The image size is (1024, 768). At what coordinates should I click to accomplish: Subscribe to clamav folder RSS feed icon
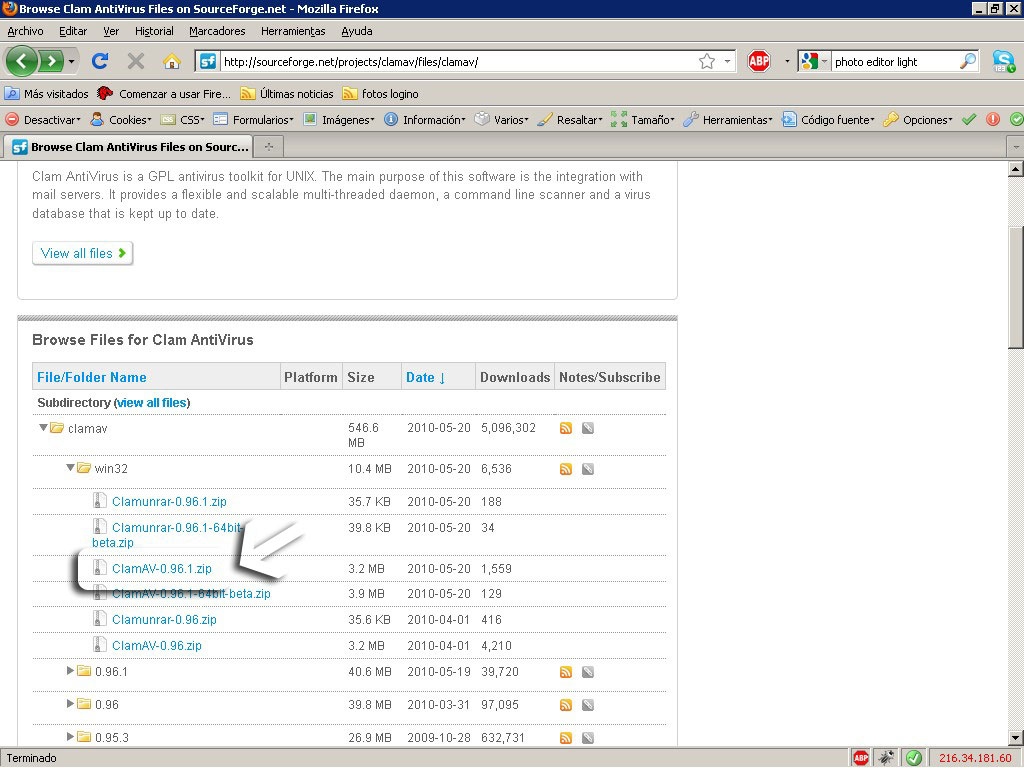coord(566,428)
